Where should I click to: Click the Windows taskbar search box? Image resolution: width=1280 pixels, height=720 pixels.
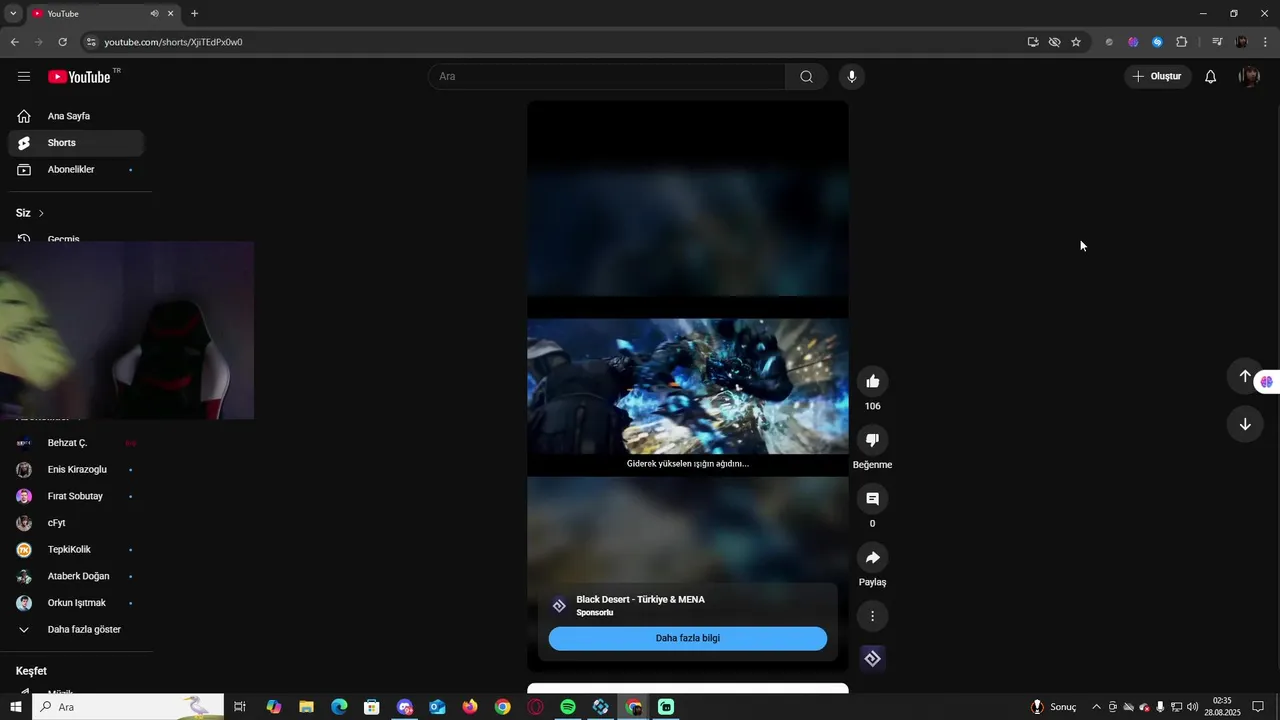pos(127,707)
